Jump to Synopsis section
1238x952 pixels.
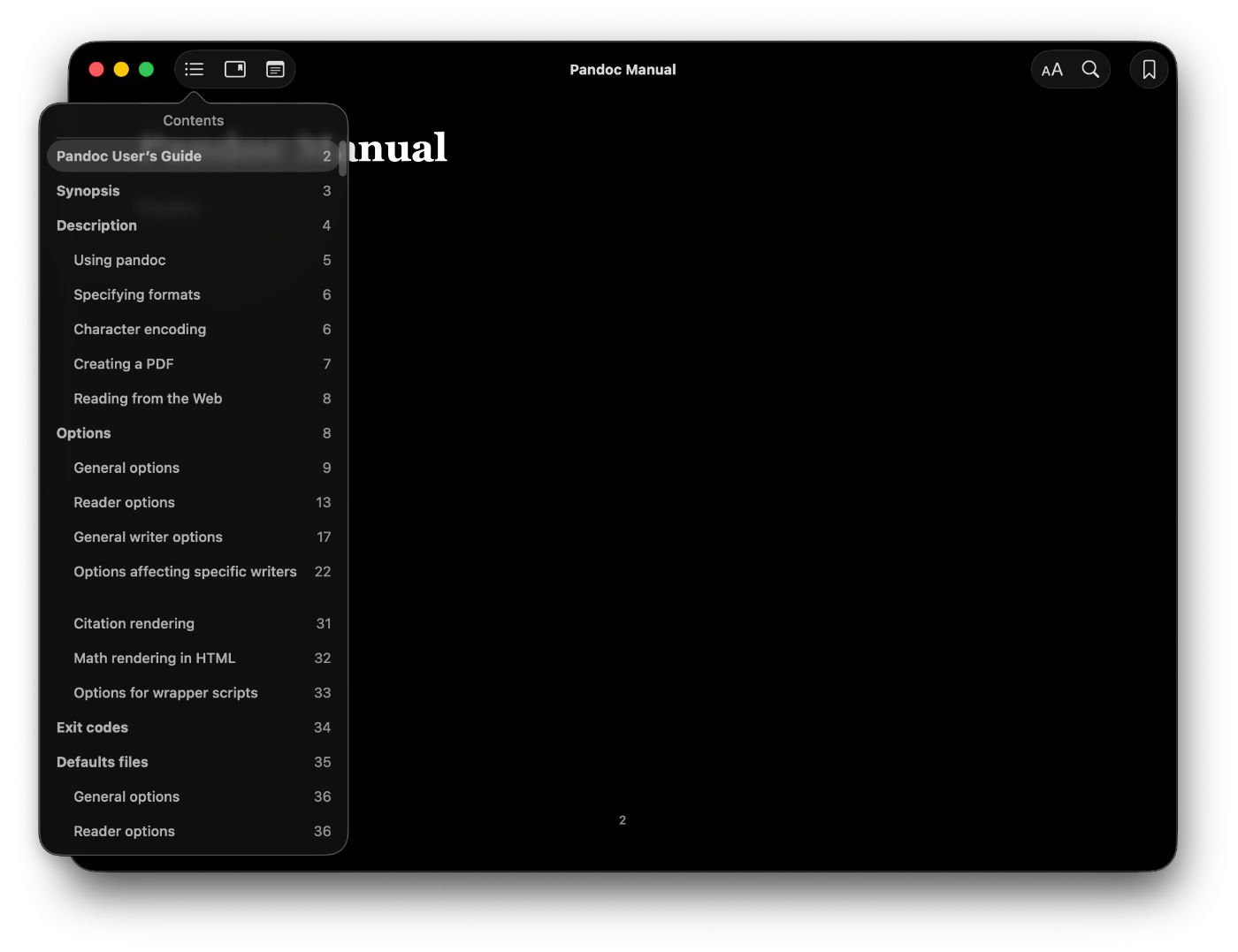coord(193,191)
